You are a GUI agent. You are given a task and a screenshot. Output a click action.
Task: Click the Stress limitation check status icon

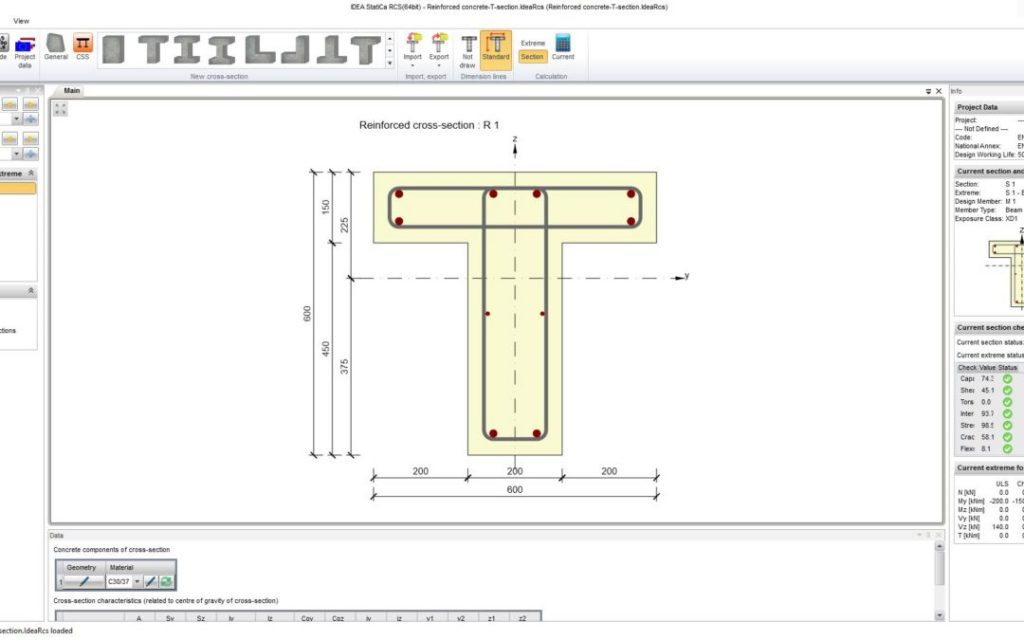[x=1008, y=426]
